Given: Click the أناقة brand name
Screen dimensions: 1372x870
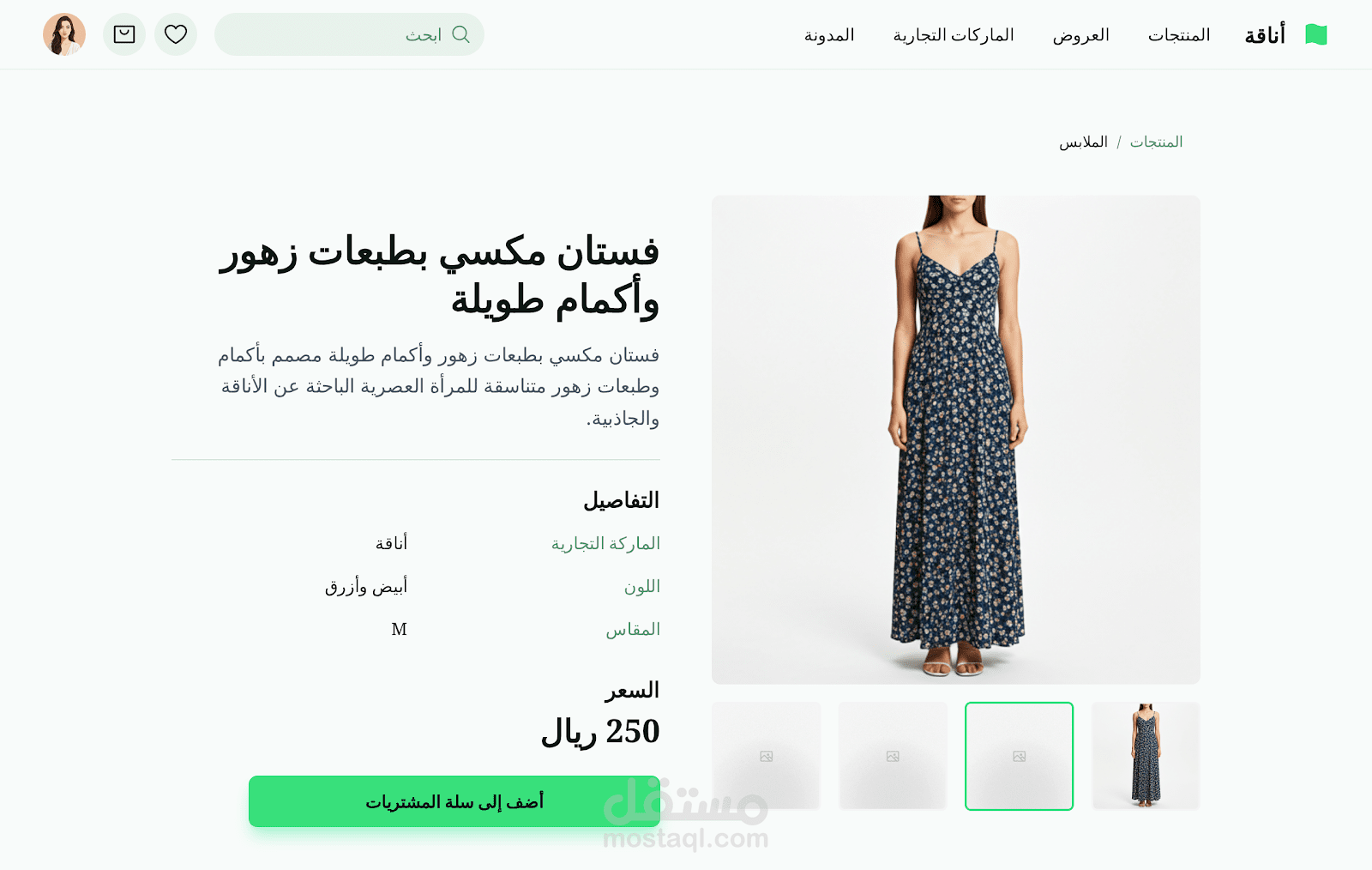Looking at the screenshot, I should click(x=1265, y=35).
